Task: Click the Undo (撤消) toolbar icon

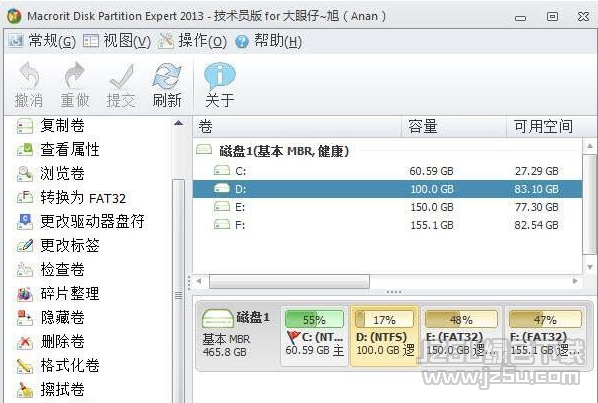Action: (x=29, y=75)
